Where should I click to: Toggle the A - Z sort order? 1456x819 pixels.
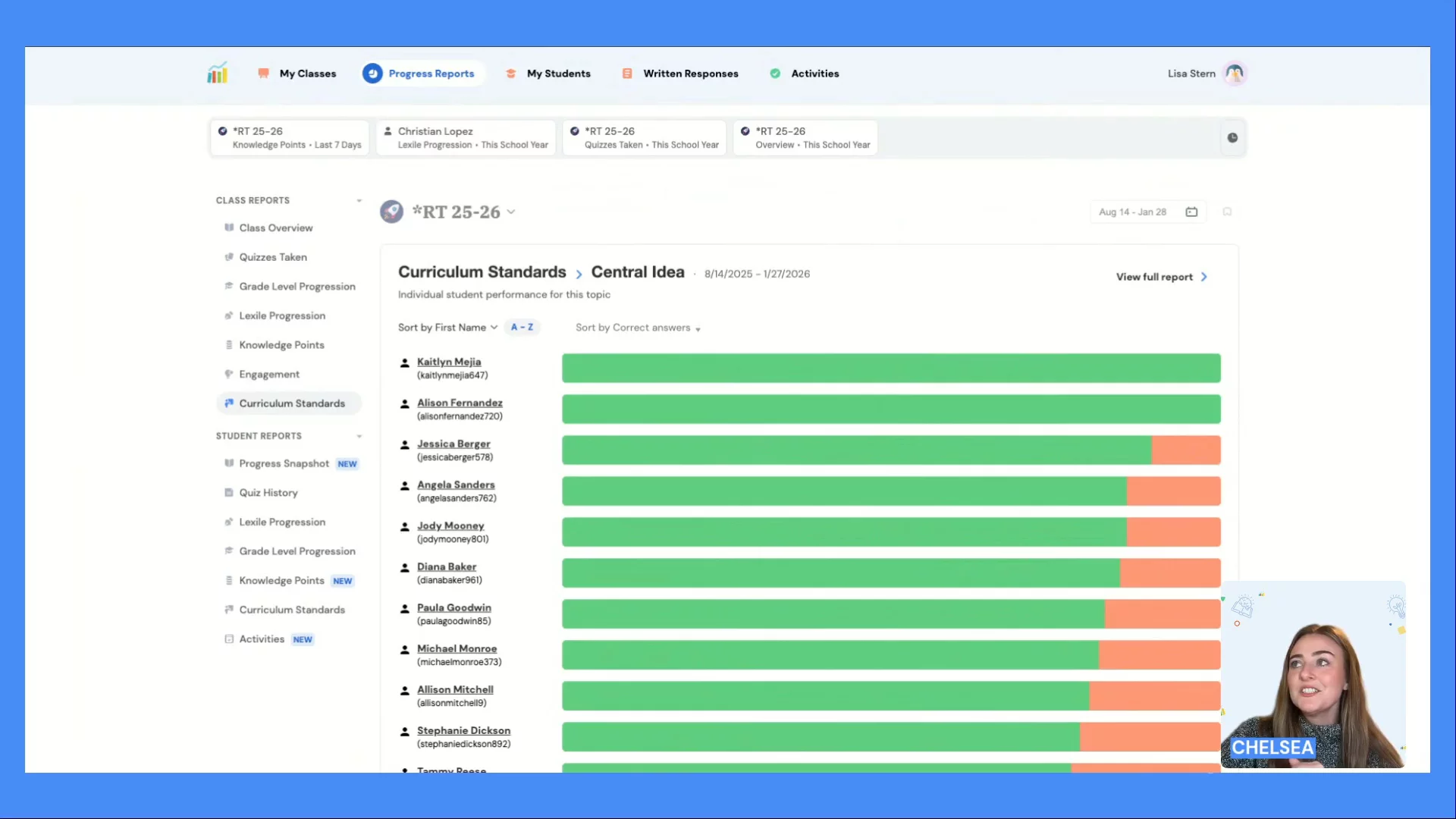[x=522, y=328]
